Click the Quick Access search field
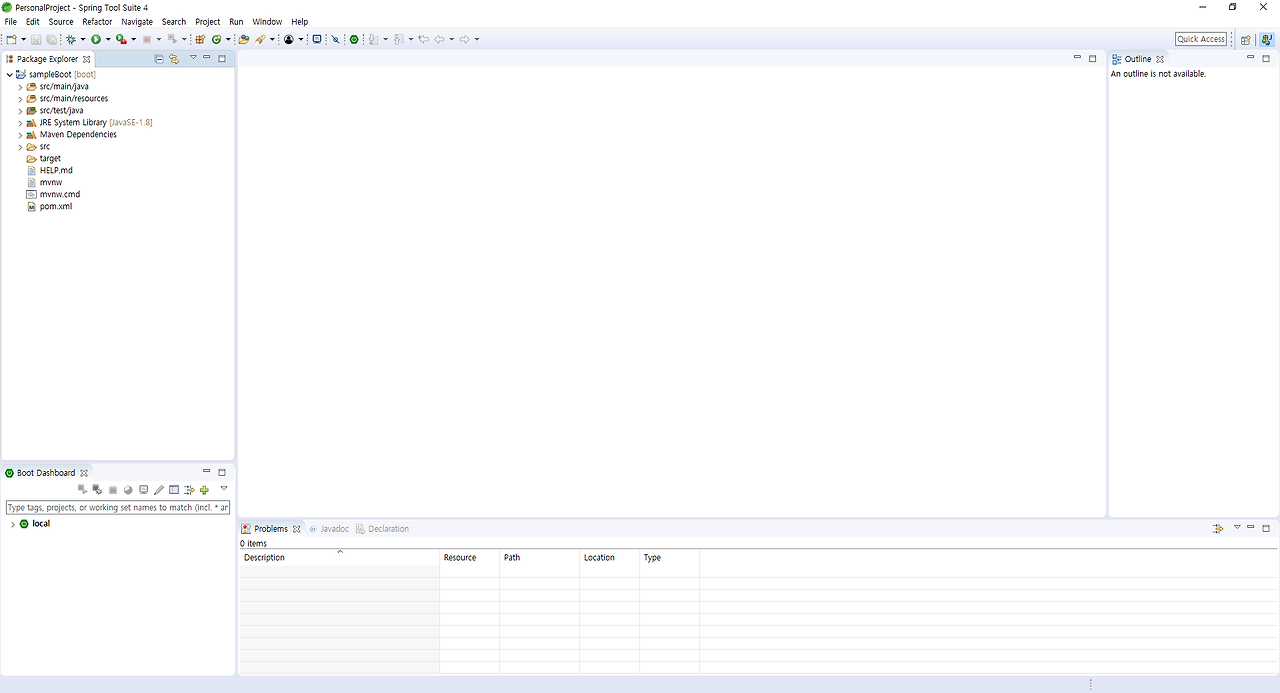This screenshot has height=693, width=1280. pos(1201,39)
